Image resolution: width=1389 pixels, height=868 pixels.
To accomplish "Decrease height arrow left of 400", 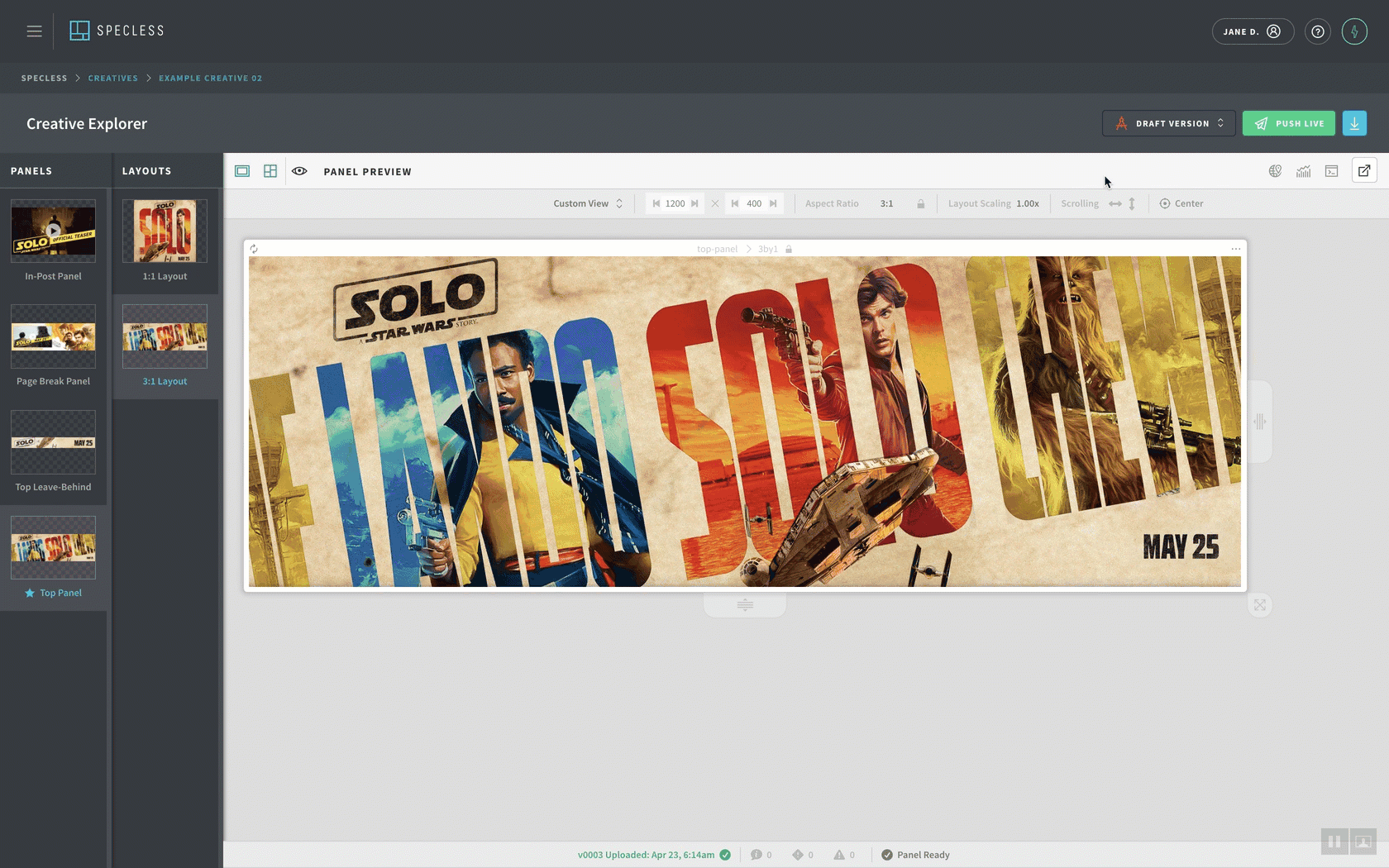I will 735,203.
